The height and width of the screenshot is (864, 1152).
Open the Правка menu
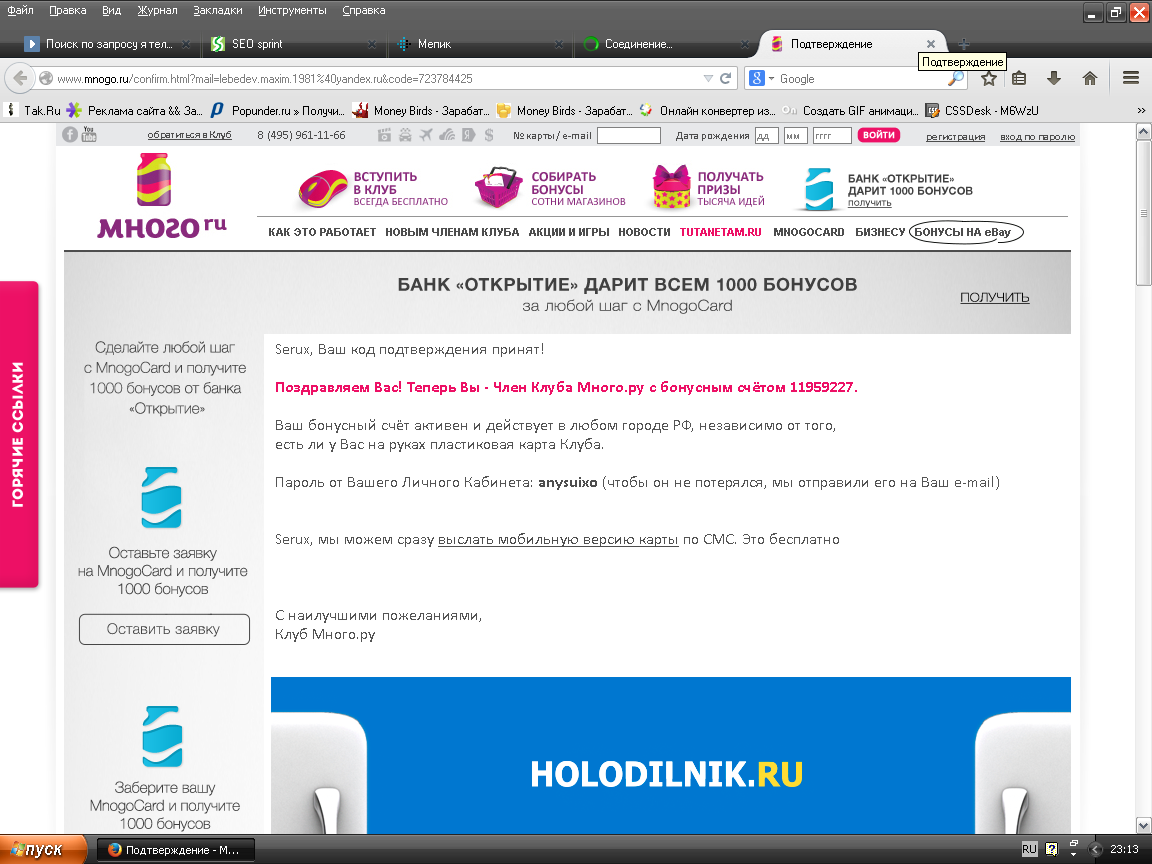(x=68, y=10)
